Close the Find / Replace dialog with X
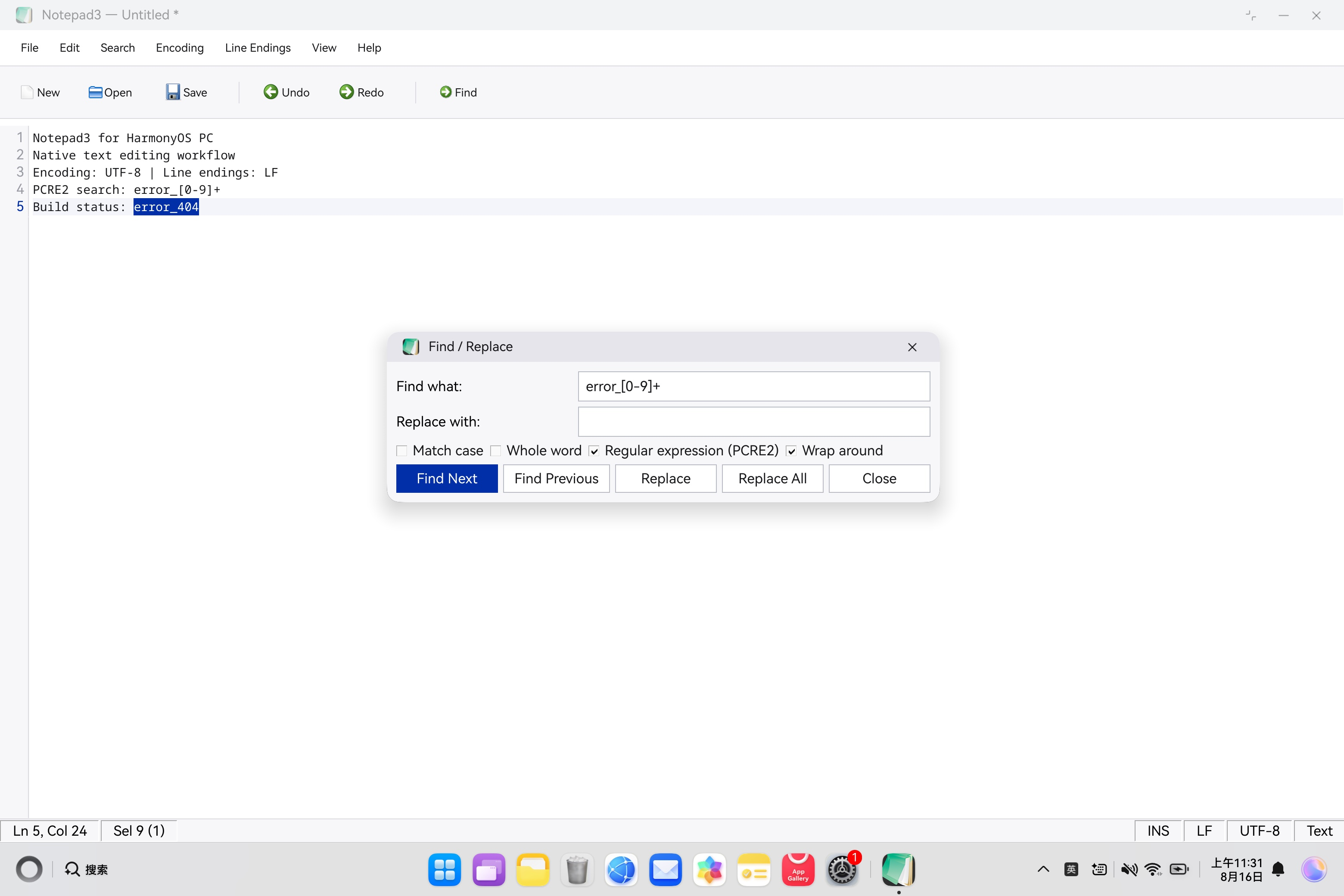The height and width of the screenshot is (896, 1344). (x=912, y=347)
